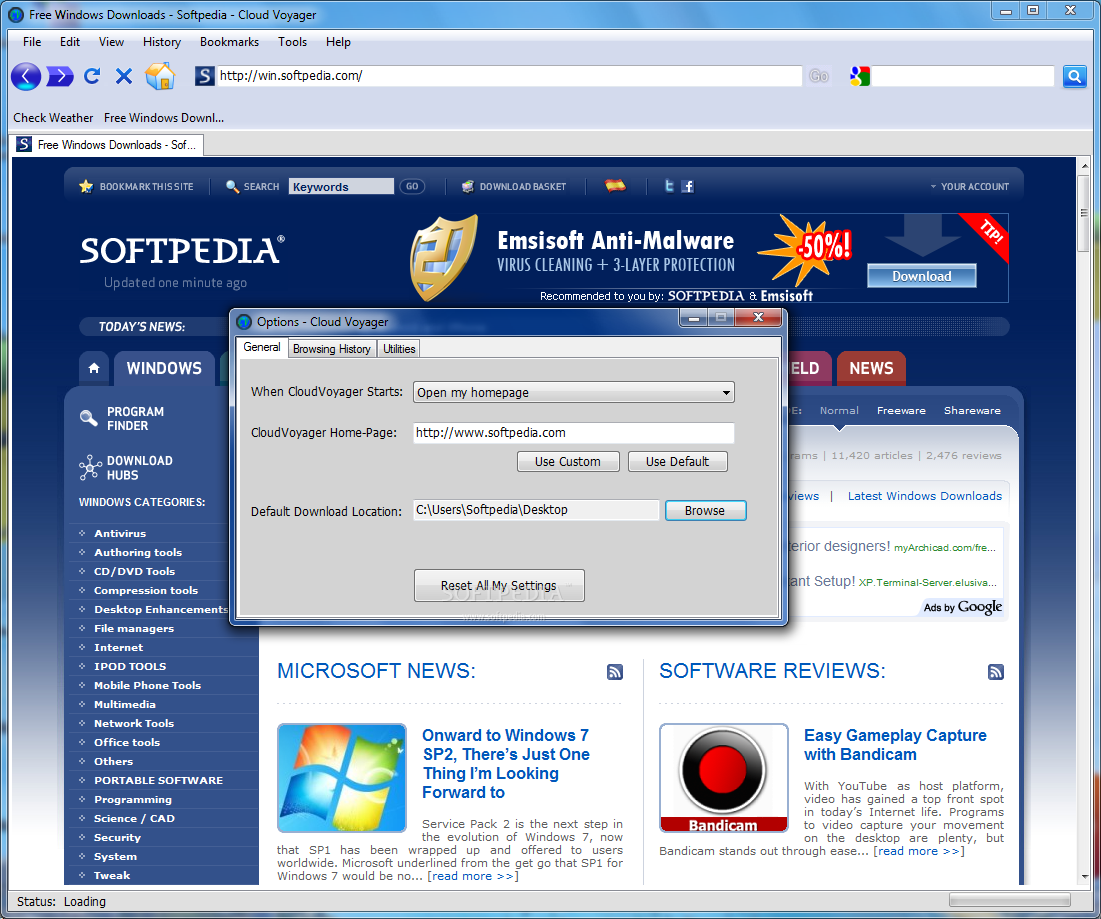Expand the Your Account menu
The height and width of the screenshot is (919, 1101).
coord(970,187)
